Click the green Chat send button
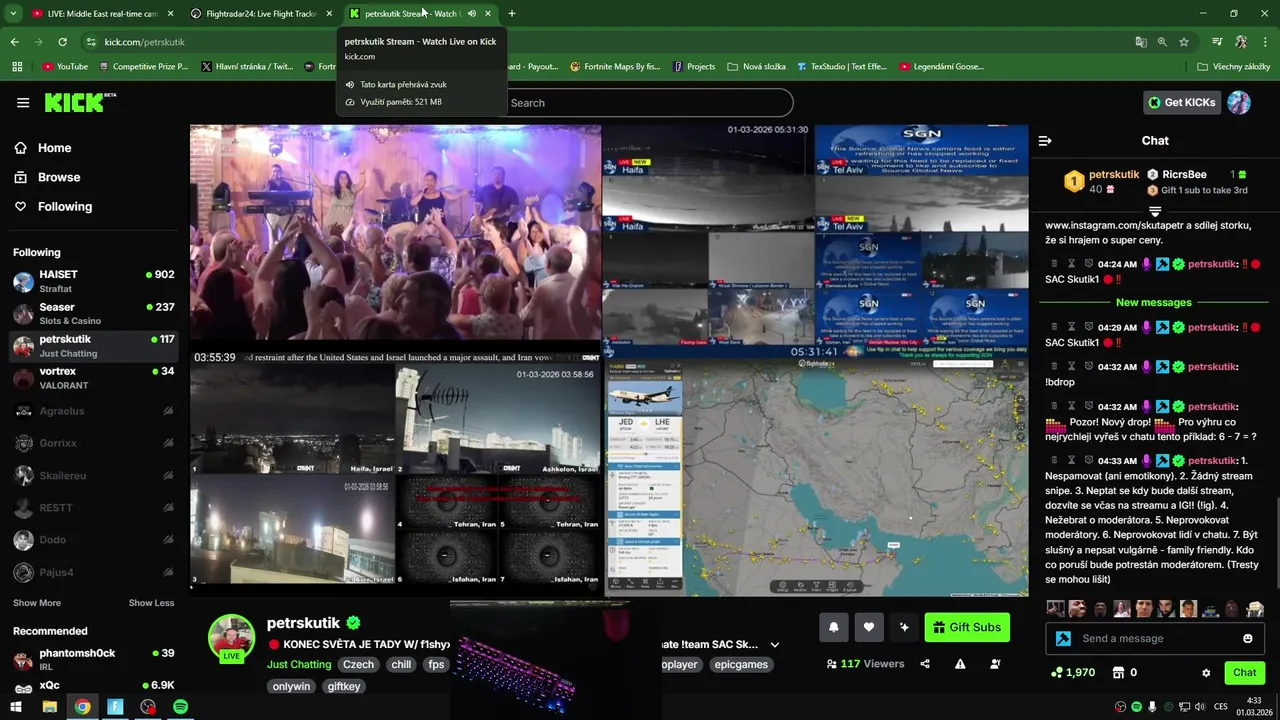The height and width of the screenshot is (720, 1280). pos(1245,673)
